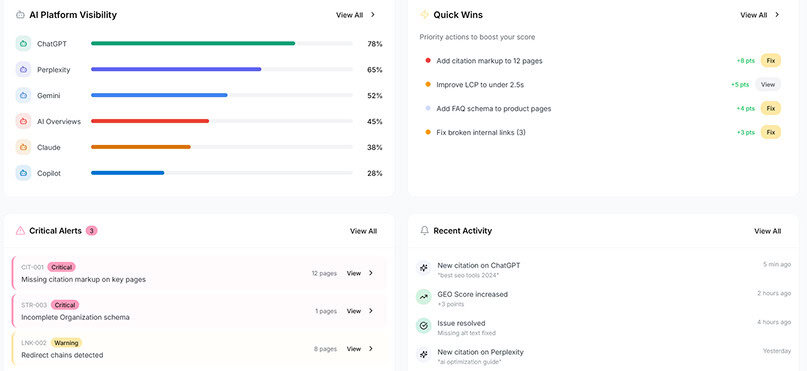The image size is (807, 371).
Task: View all Critical Alerts
Action: click(x=363, y=231)
